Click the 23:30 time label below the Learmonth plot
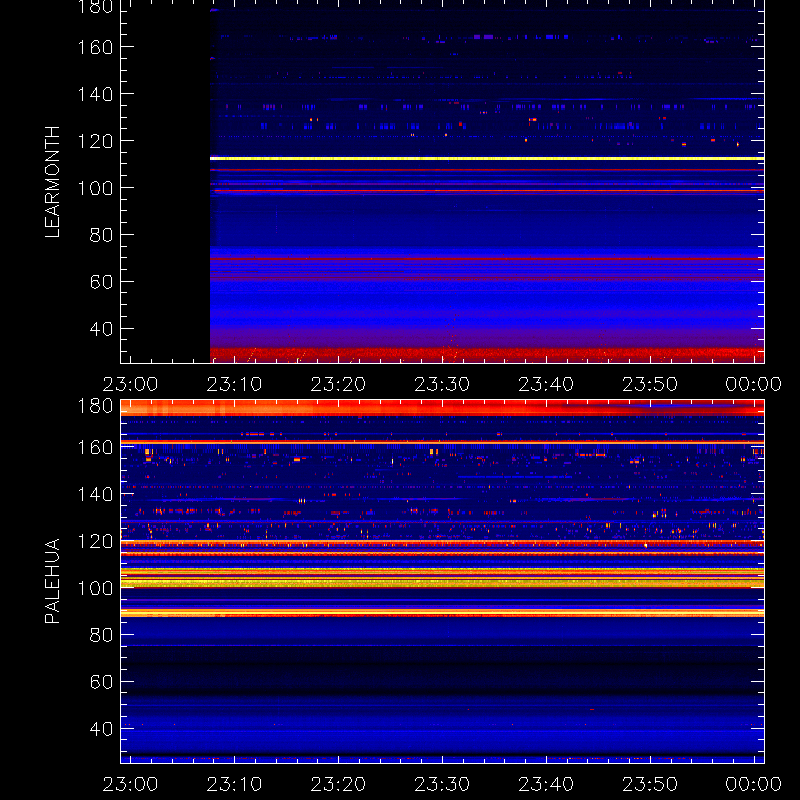The height and width of the screenshot is (800, 800). (442, 384)
